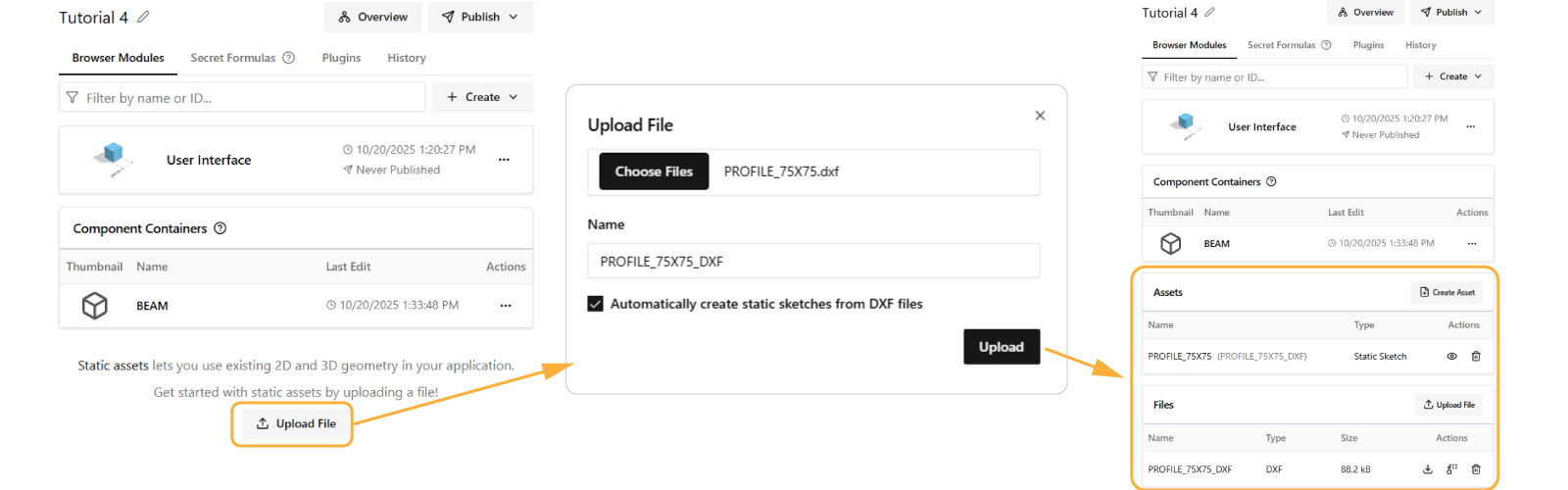Switch to the Plugins tab in the left panel
This screenshot has width=1568, height=490.
click(341, 58)
